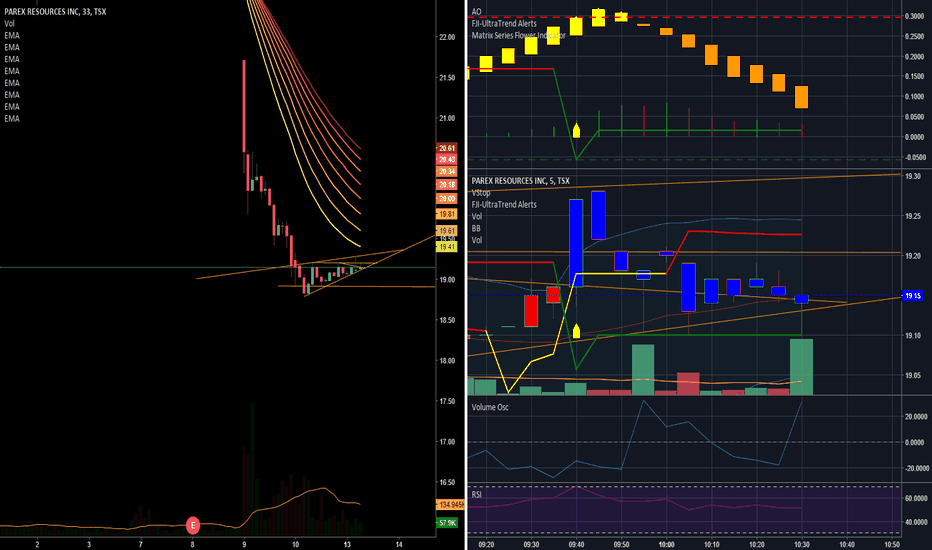Click the Vol label on the 33-minute chart

[x=10, y=24]
